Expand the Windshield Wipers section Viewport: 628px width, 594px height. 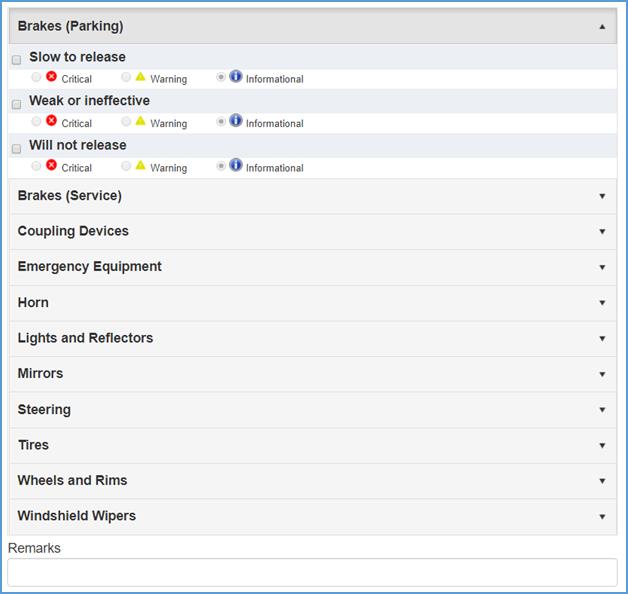click(x=602, y=516)
